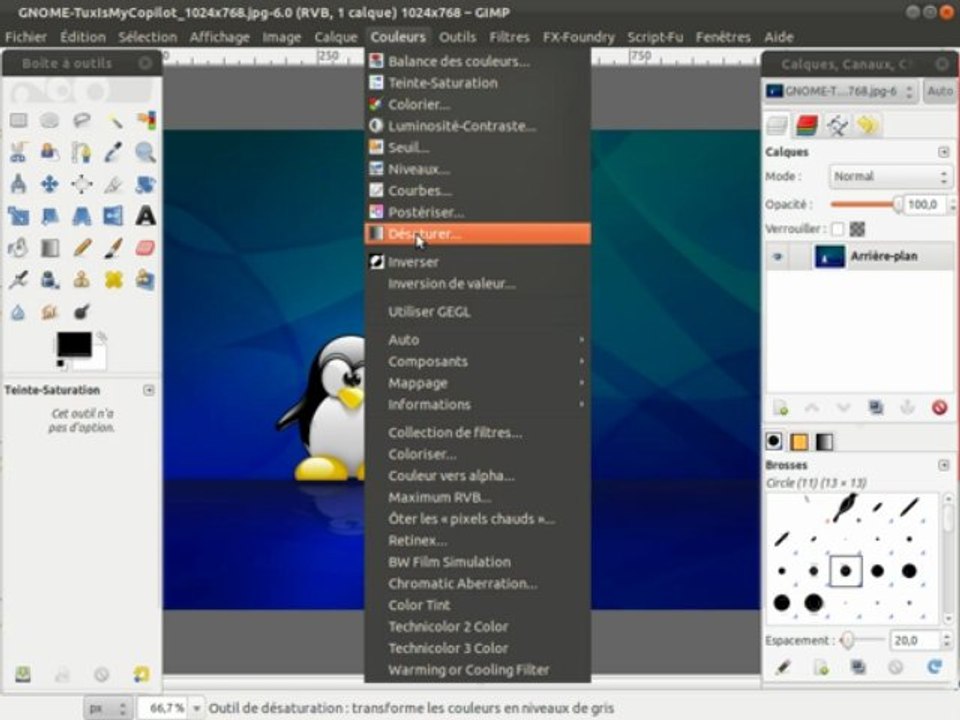Select the Zoom magnifier tool
The image size is (960, 720).
coord(145,152)
